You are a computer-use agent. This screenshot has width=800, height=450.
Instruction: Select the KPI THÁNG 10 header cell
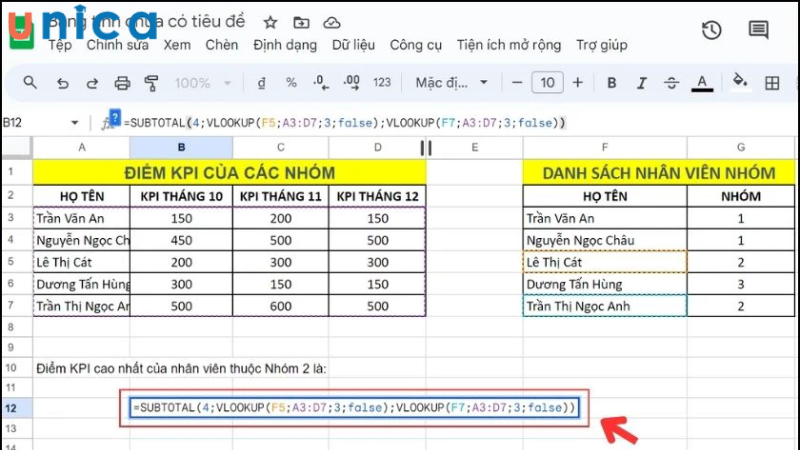[181, 196]
